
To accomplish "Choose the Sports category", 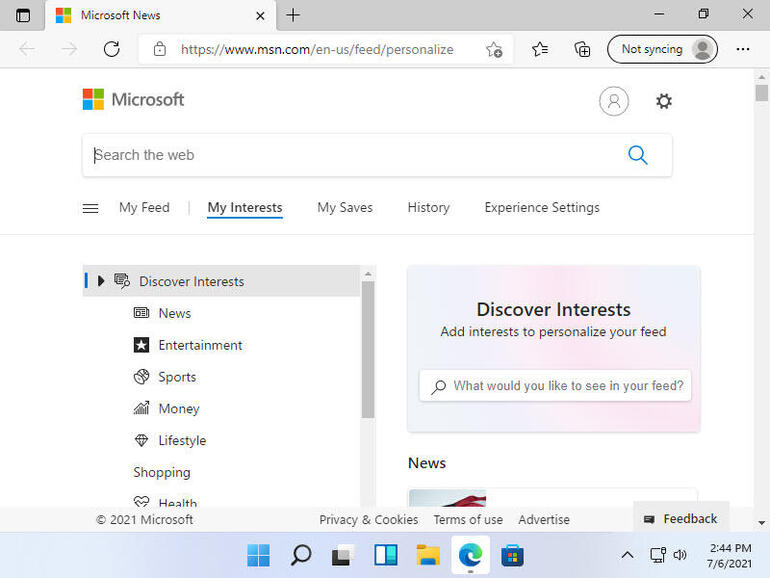I will (177, 377).
